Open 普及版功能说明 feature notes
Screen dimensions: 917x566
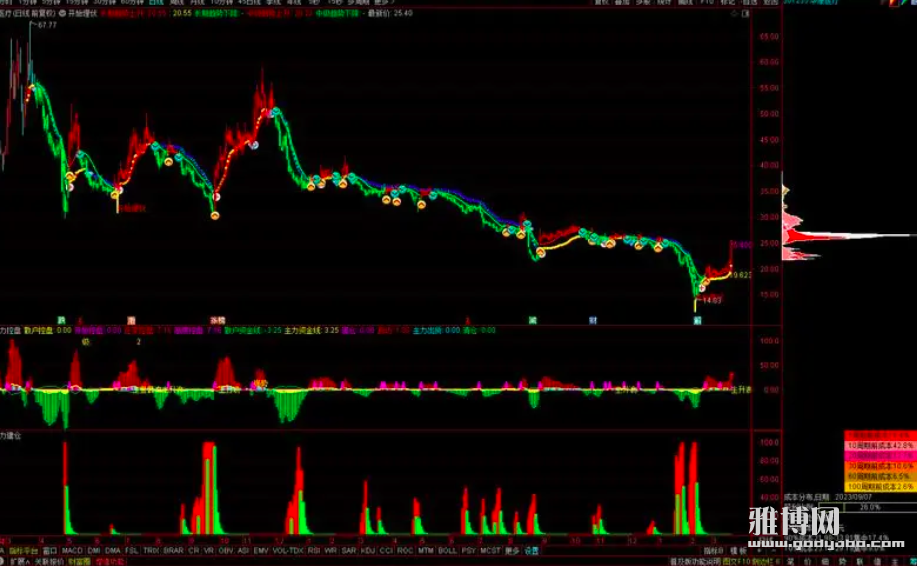695,561
